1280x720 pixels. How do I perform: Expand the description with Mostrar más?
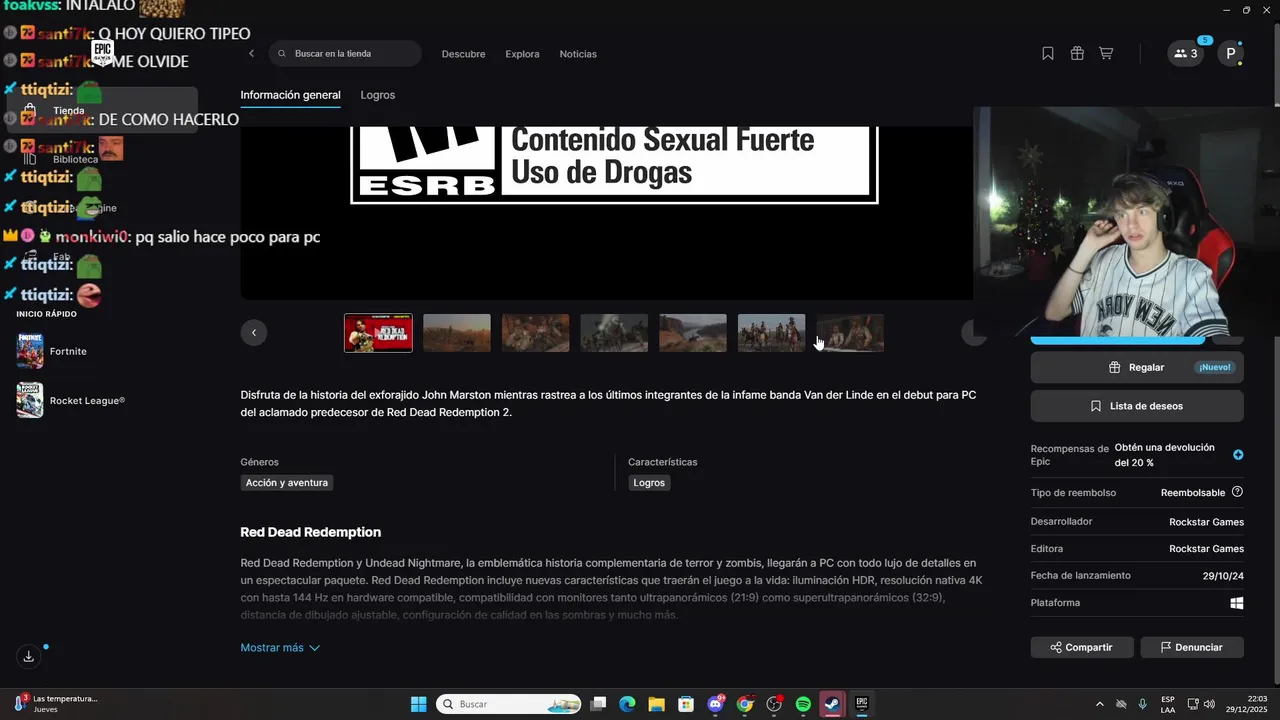click(x=280, y=648)
